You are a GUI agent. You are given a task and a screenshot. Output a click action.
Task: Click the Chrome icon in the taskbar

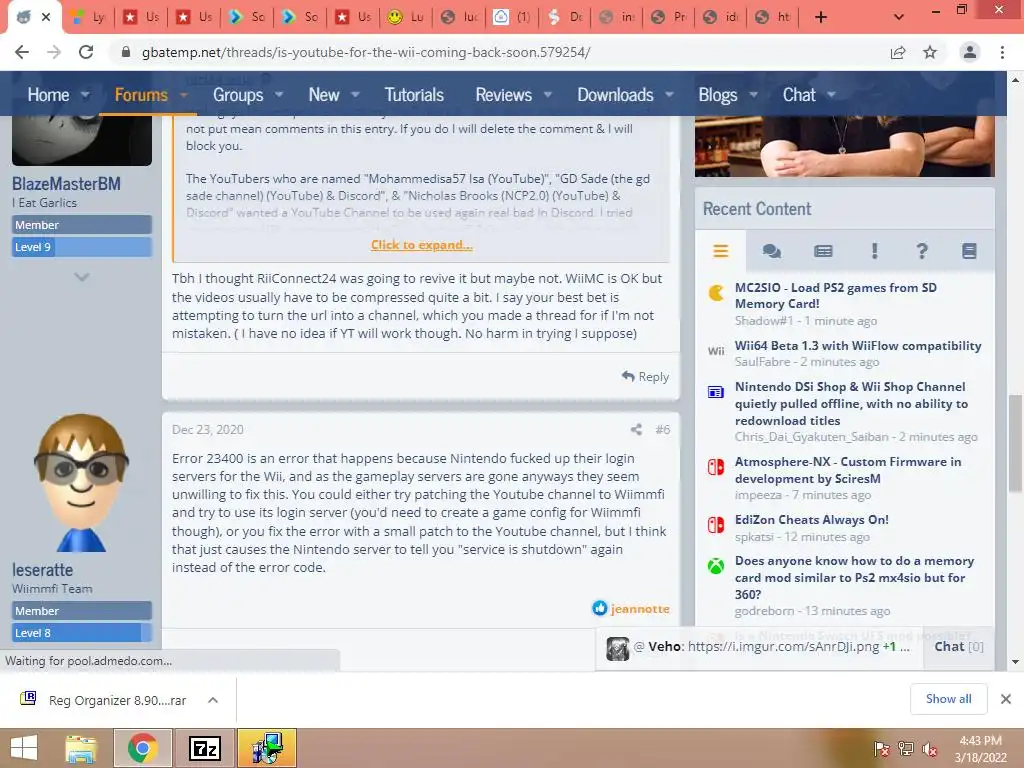coord(142,748)
